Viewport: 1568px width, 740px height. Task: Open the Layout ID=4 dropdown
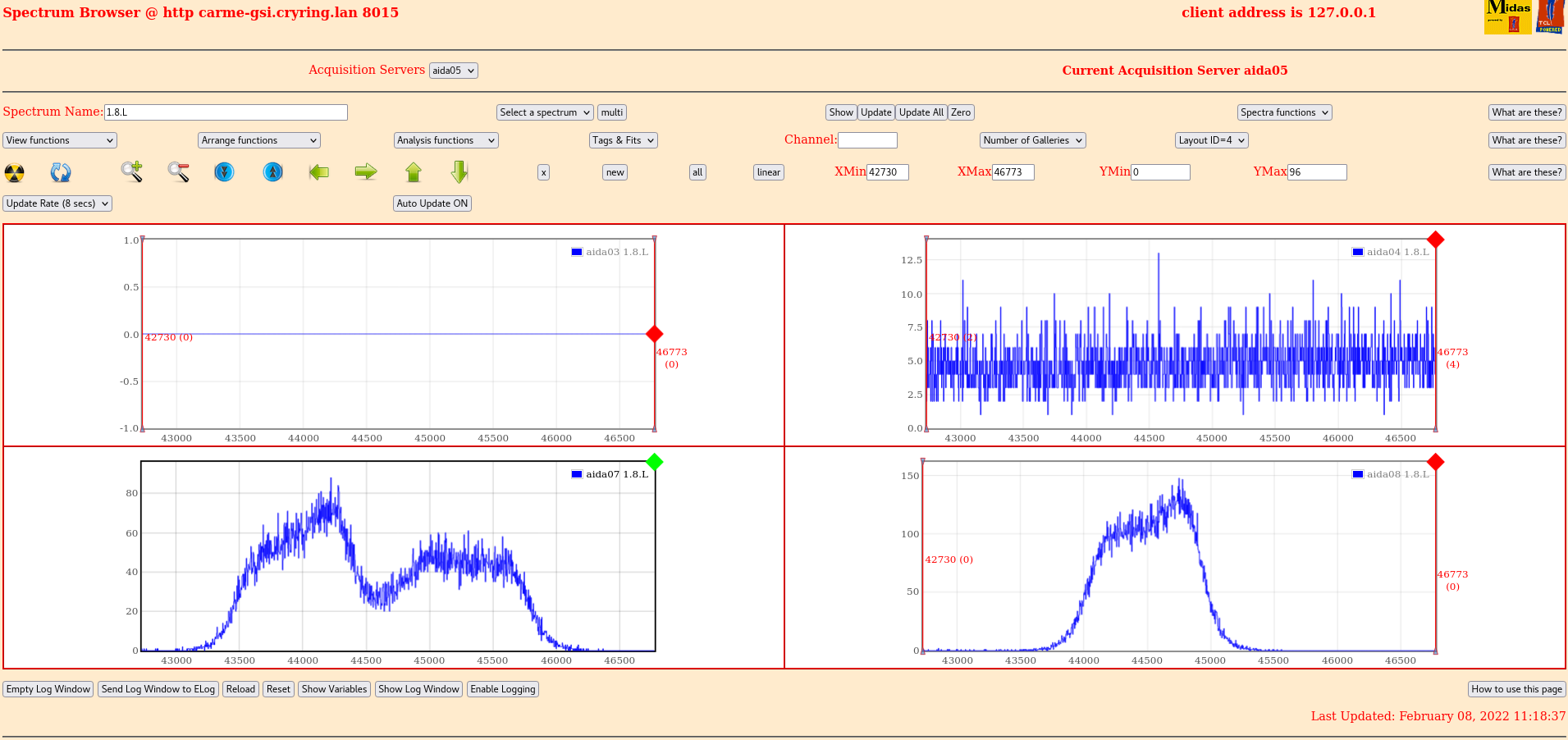click(x=1212, y=140)
